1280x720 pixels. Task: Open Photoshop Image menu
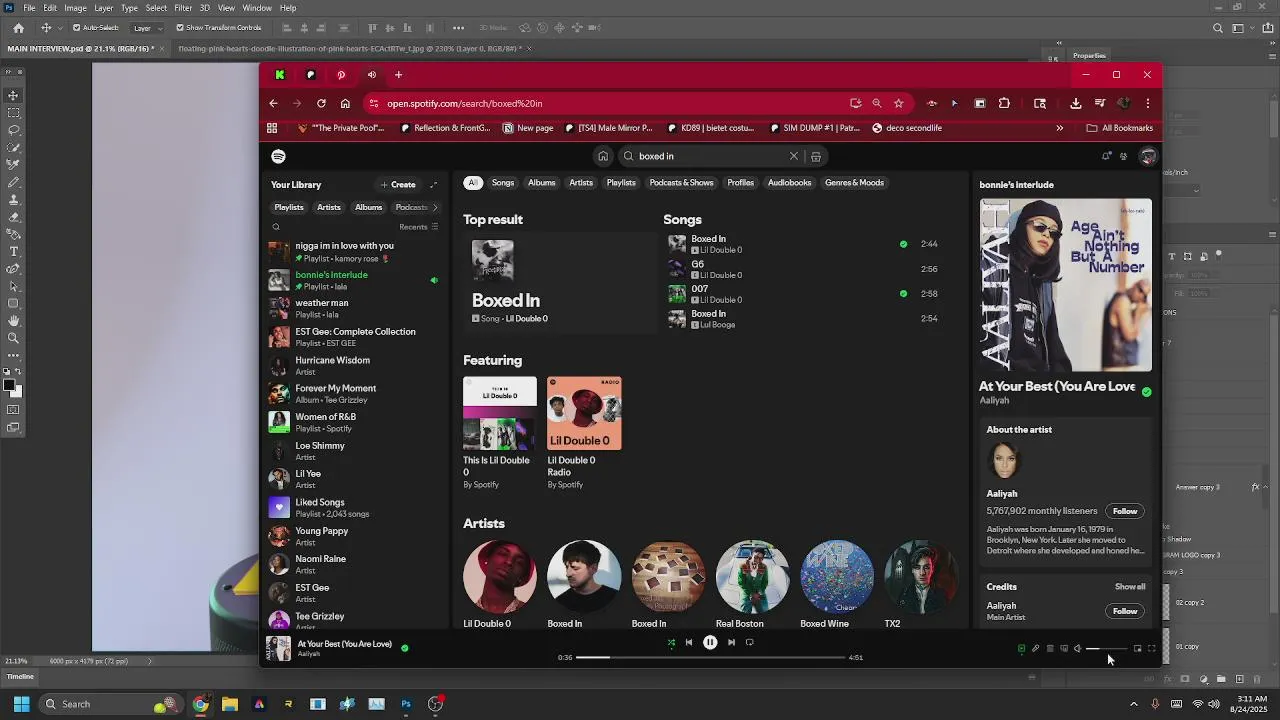(x=76, y=8)
